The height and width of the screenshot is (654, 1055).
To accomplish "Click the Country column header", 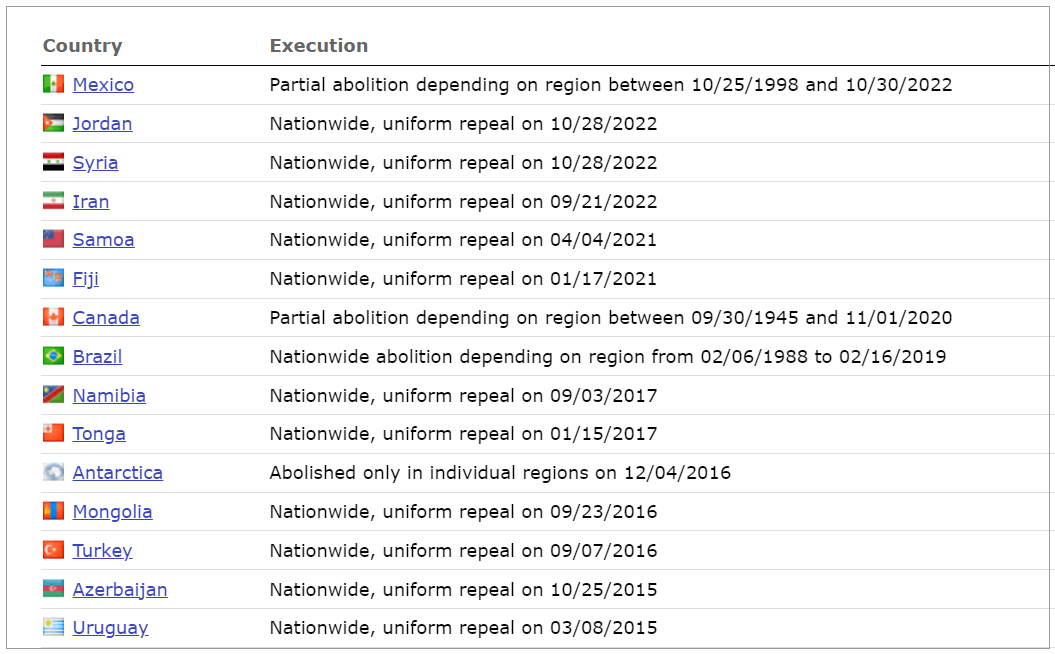I will [x=82, y=46].
